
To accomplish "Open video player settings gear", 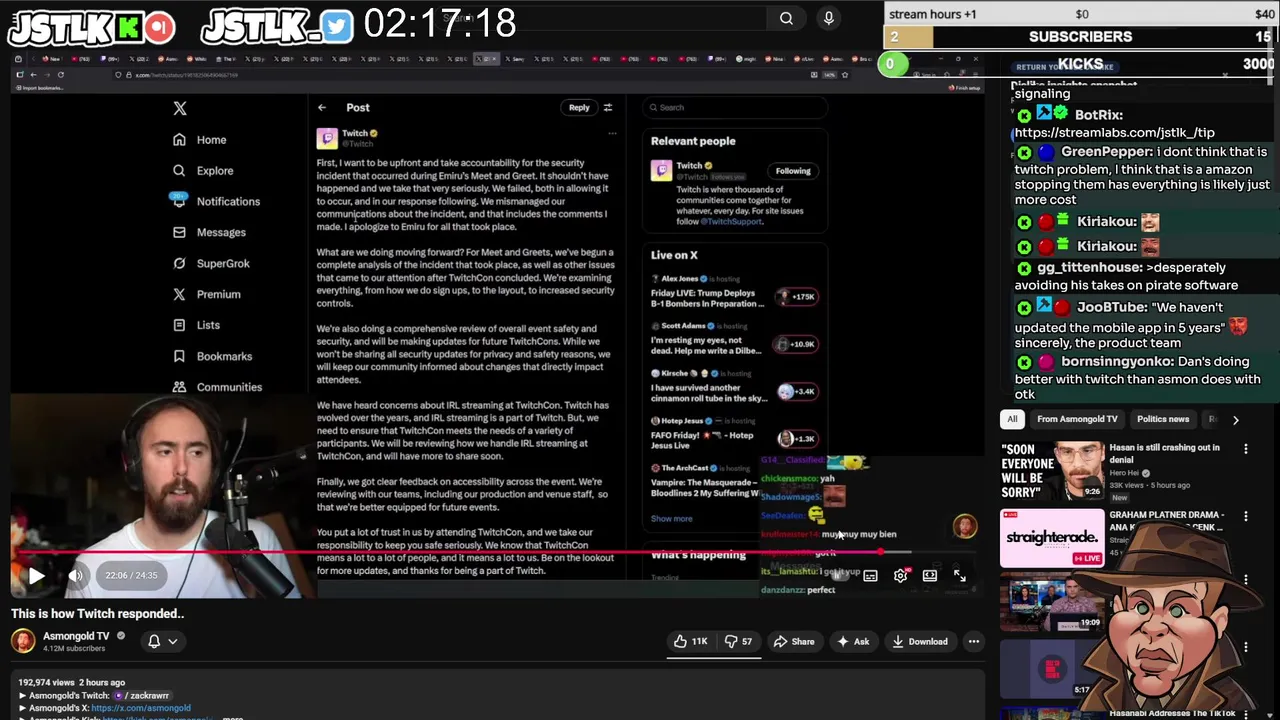I will pos(900,576).
